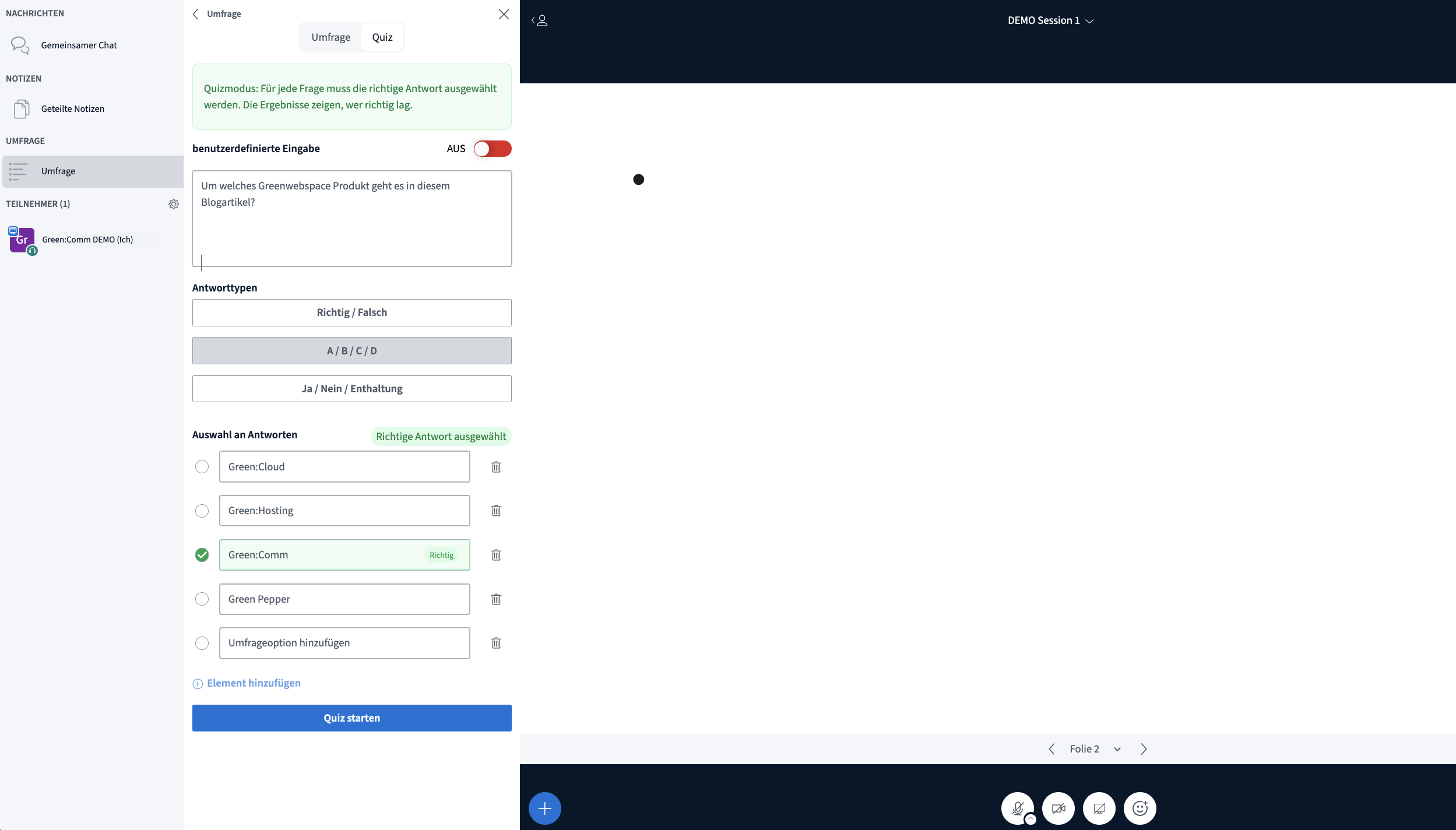Go to the next slide
The height and width of the screenshot is (830, 1456).
(1144, 748)
